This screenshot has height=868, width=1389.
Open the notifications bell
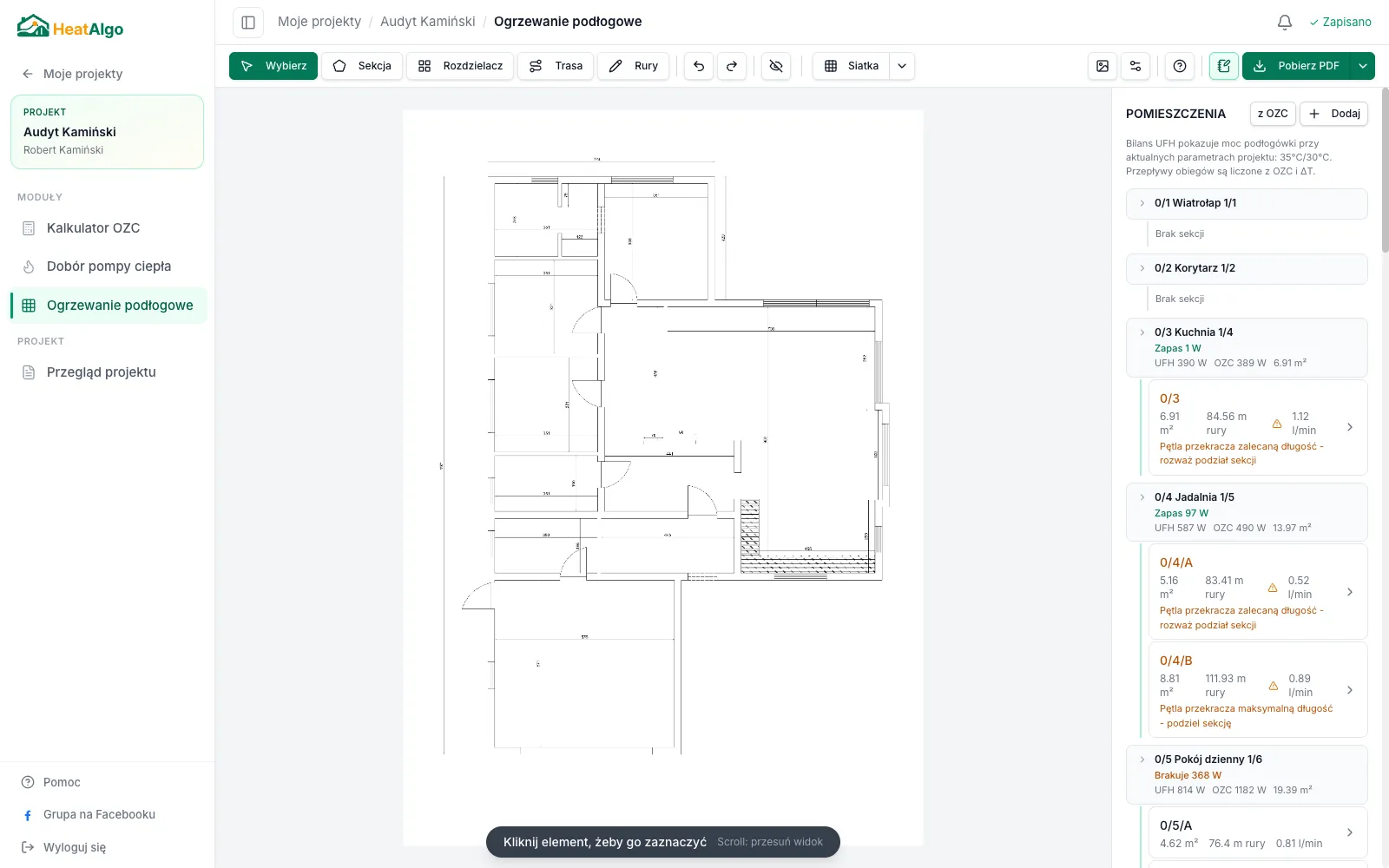click(1285, 22)
